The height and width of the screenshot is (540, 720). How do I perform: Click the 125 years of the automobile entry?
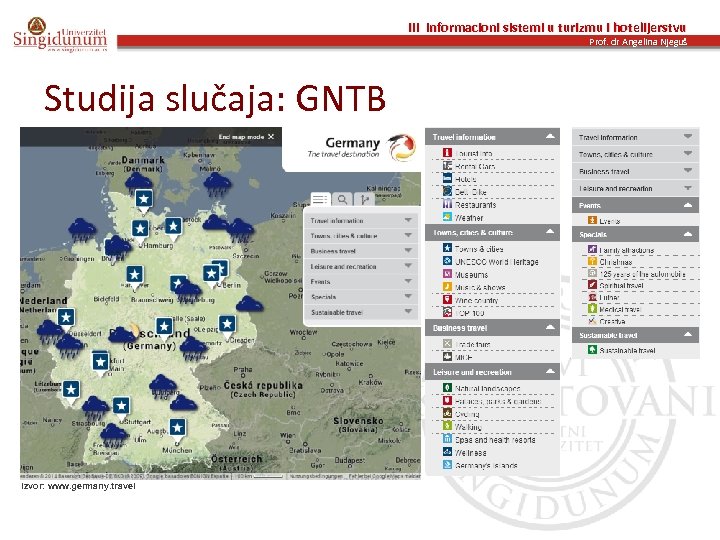(642, 274)
